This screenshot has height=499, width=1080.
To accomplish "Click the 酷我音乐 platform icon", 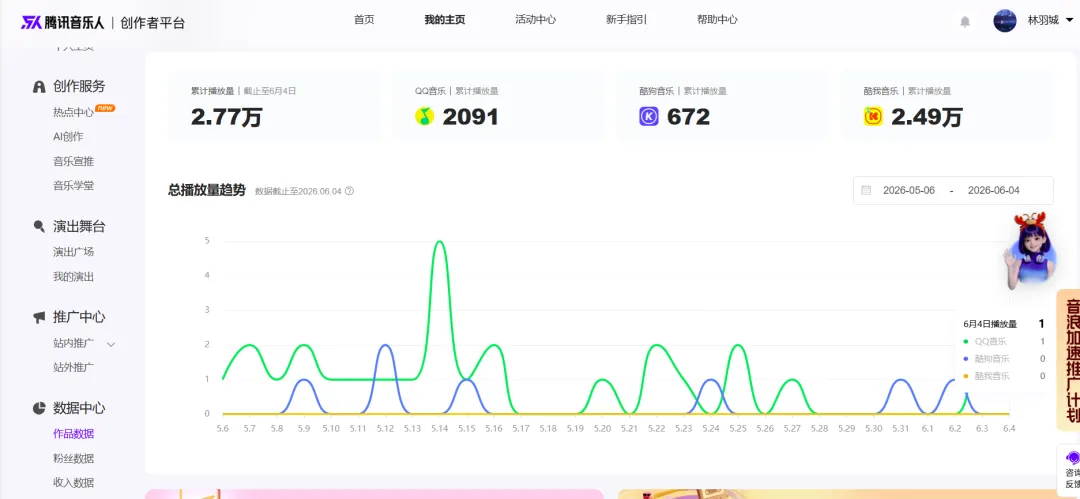I will 873,116.
